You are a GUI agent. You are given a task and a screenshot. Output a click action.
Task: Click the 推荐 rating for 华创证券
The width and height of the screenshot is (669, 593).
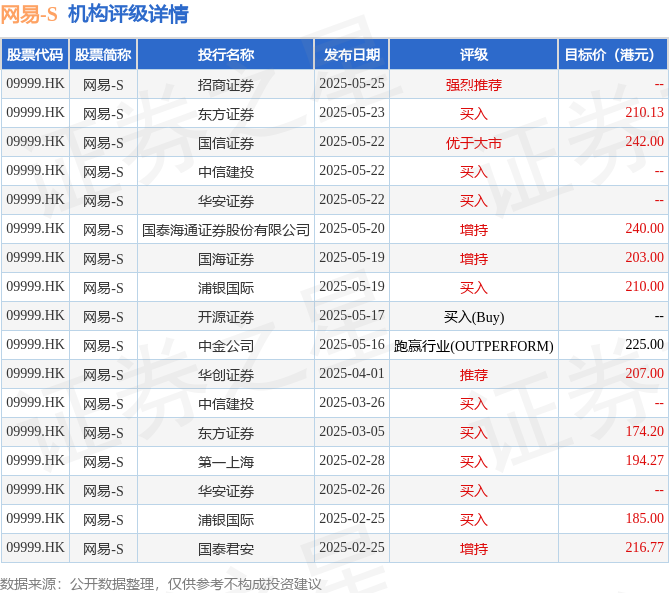click(474, 375)
